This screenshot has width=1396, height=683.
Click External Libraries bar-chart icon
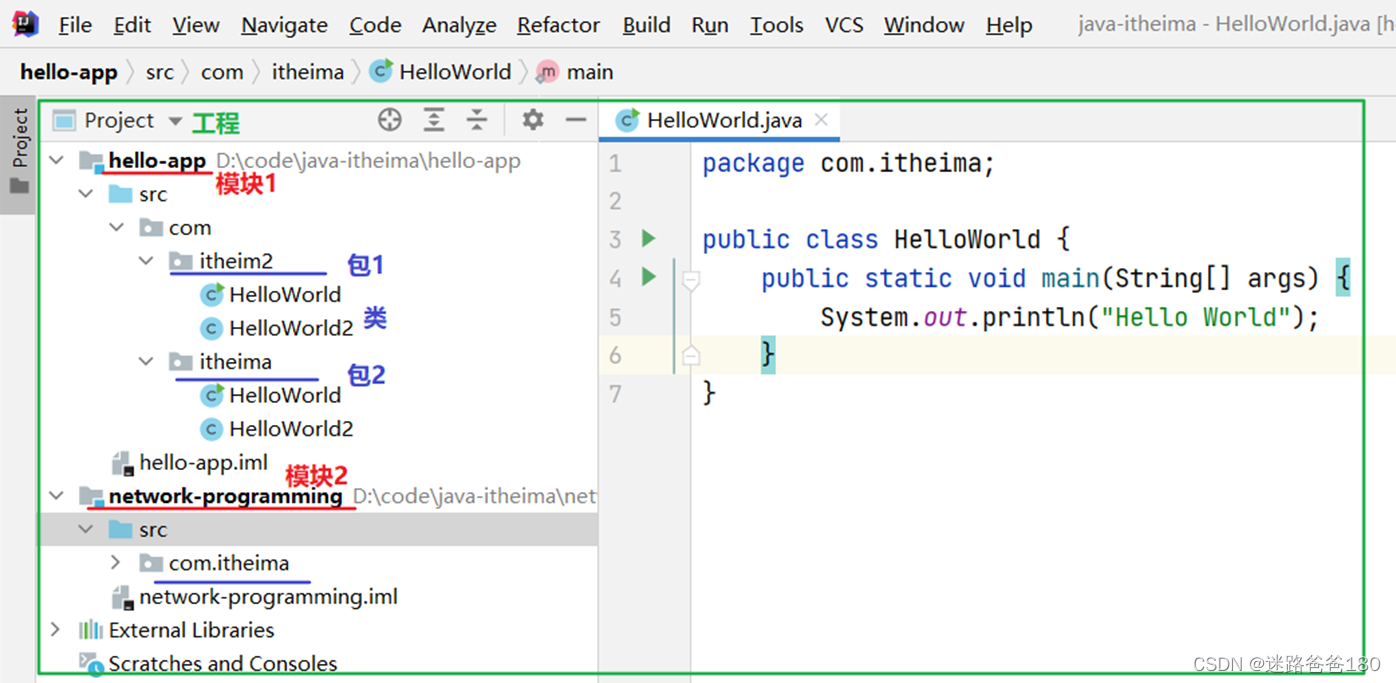pos(91,630)
